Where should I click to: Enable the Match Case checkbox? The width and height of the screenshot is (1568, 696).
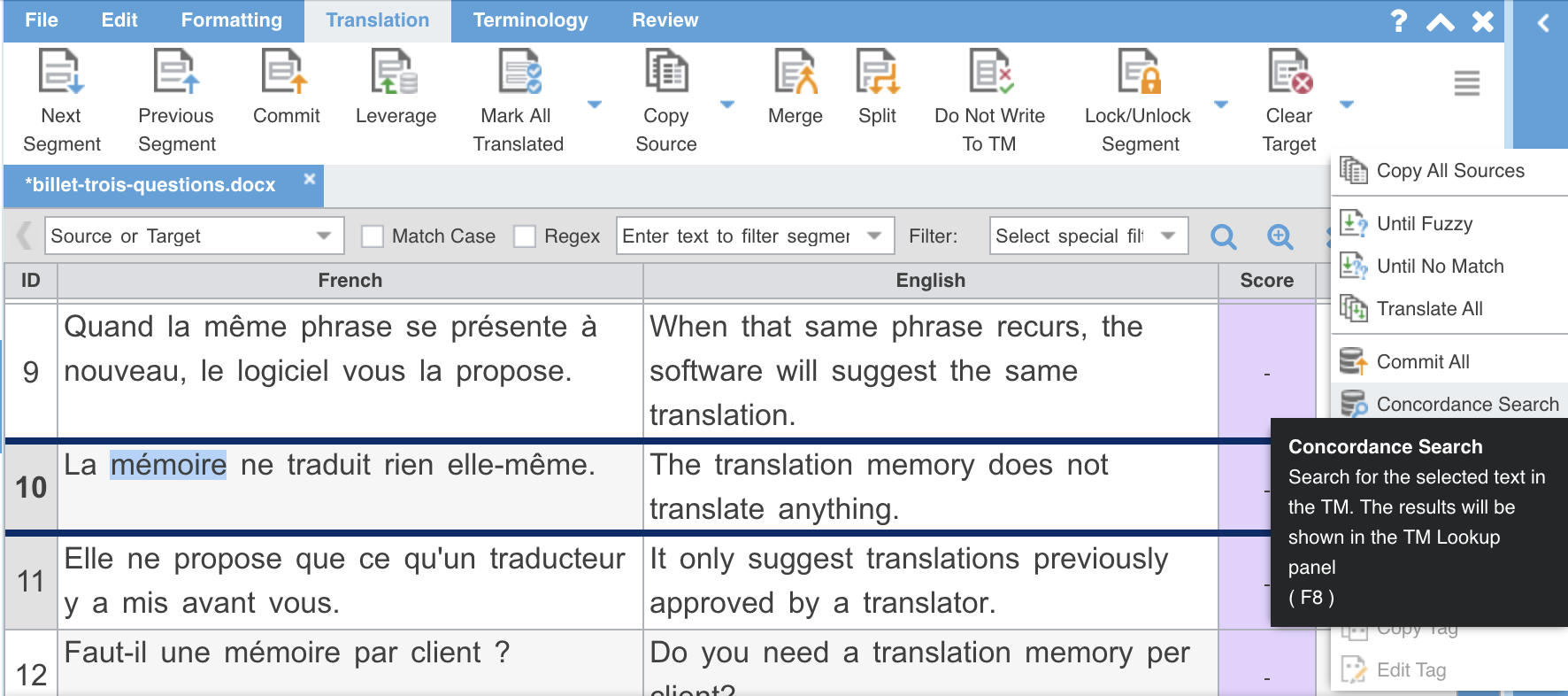(x=373, y=236)
